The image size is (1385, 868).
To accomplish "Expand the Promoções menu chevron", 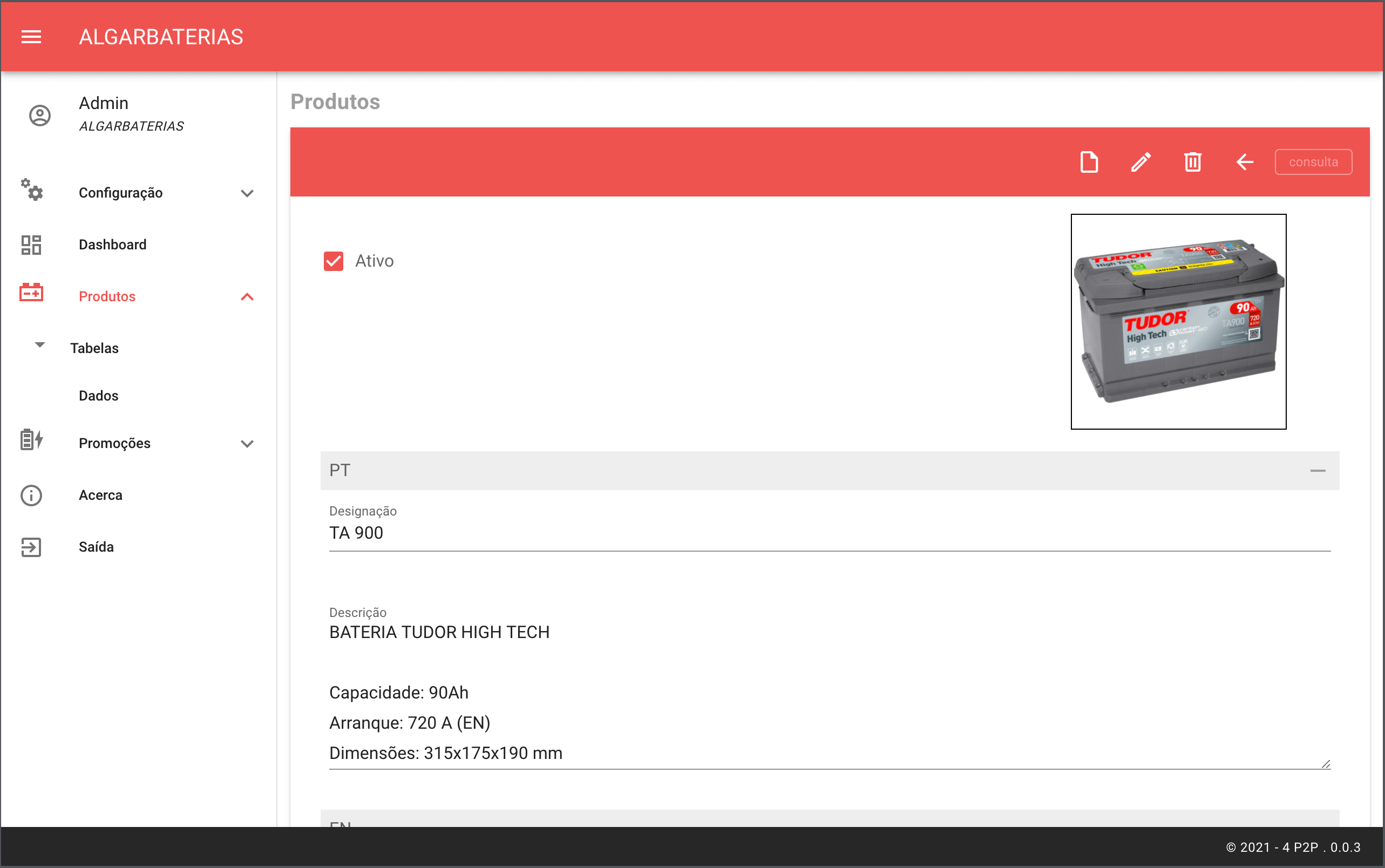I will click(247, 444).
